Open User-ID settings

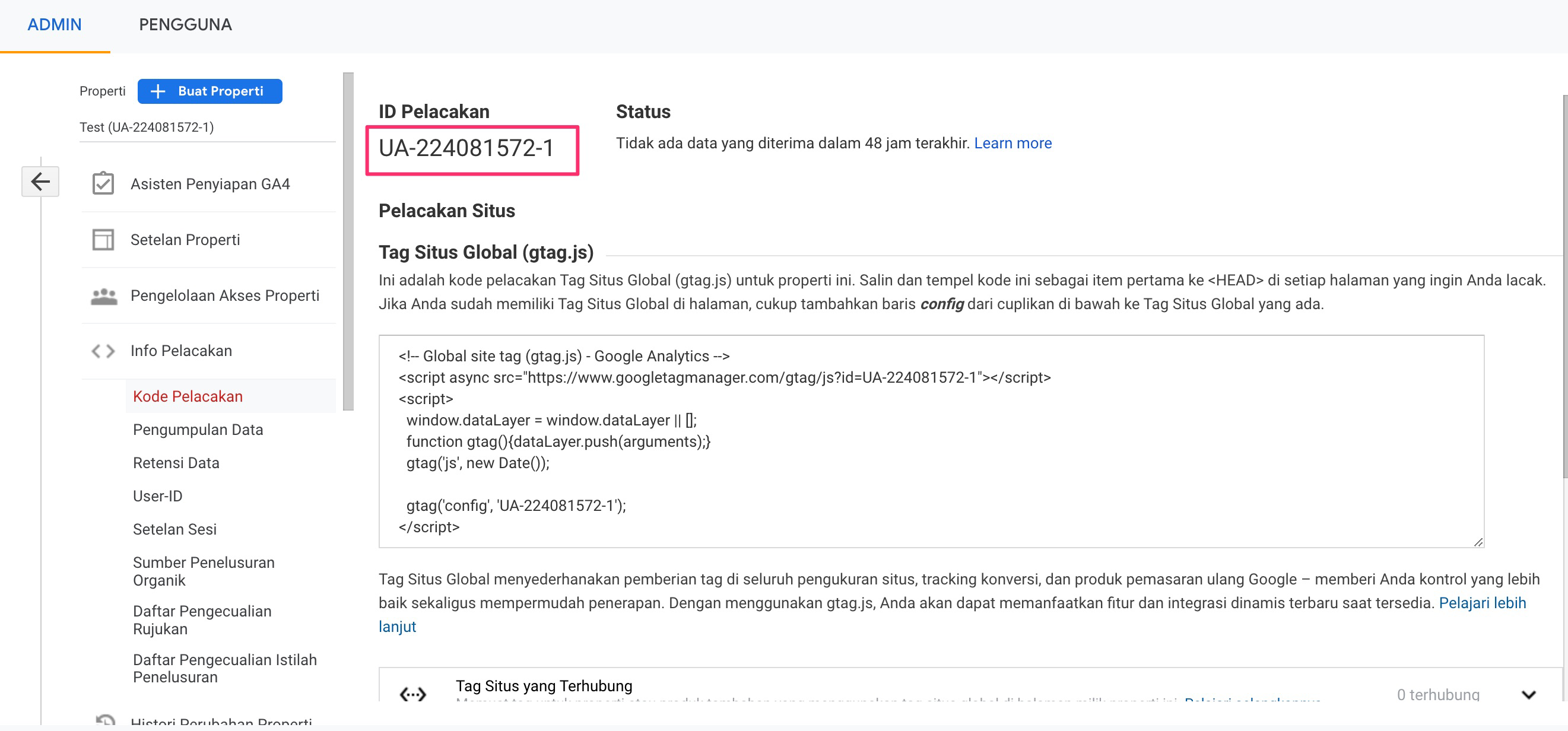(157, 497)
